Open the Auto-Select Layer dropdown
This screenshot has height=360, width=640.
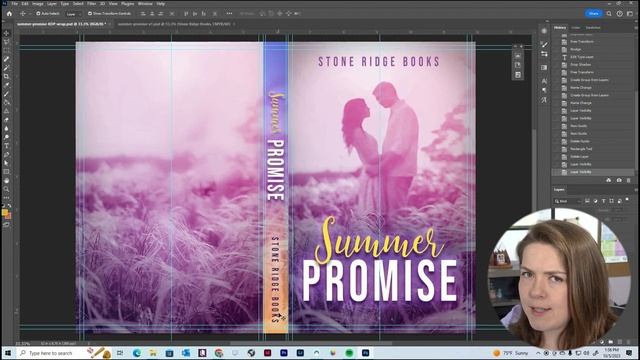[x=73, y=14]
